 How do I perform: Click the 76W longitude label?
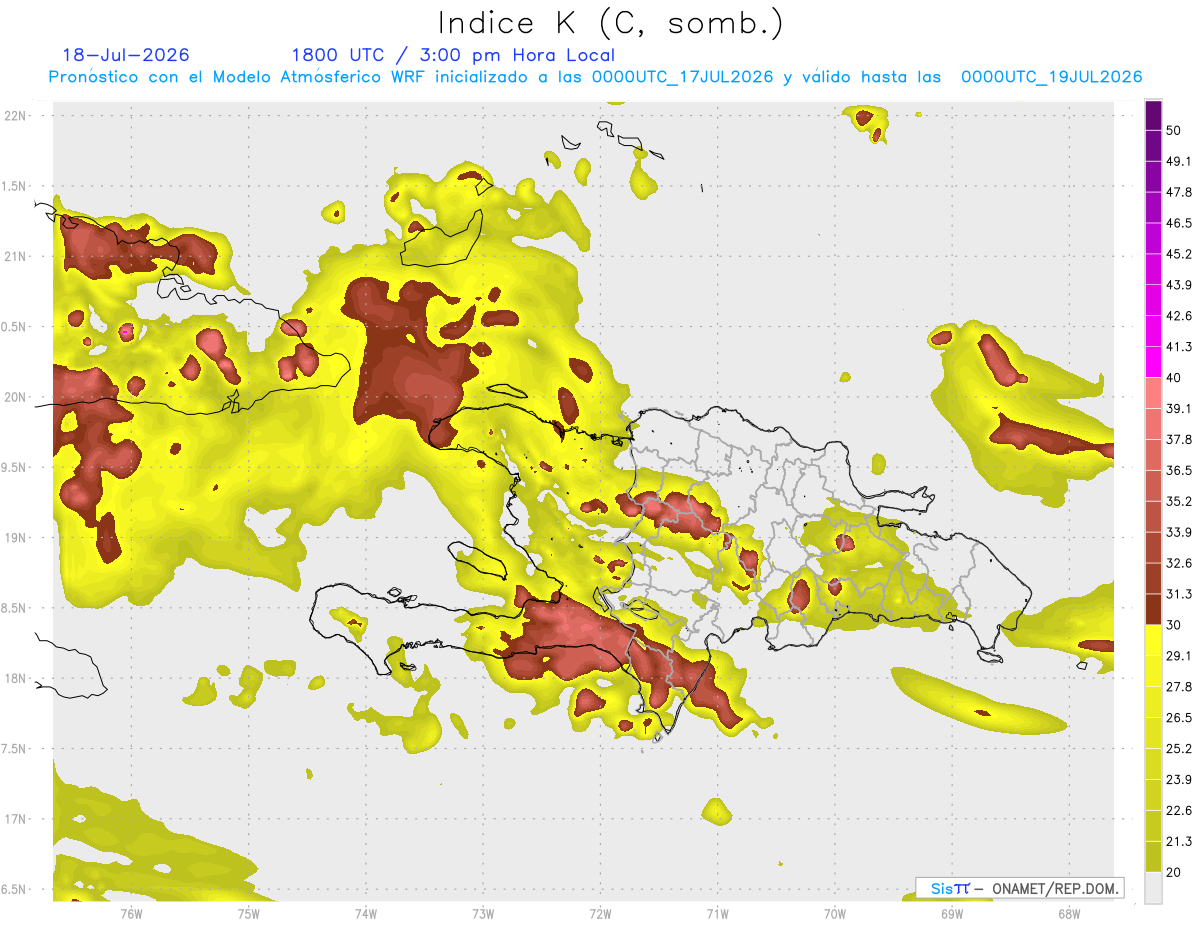point(131,914)
